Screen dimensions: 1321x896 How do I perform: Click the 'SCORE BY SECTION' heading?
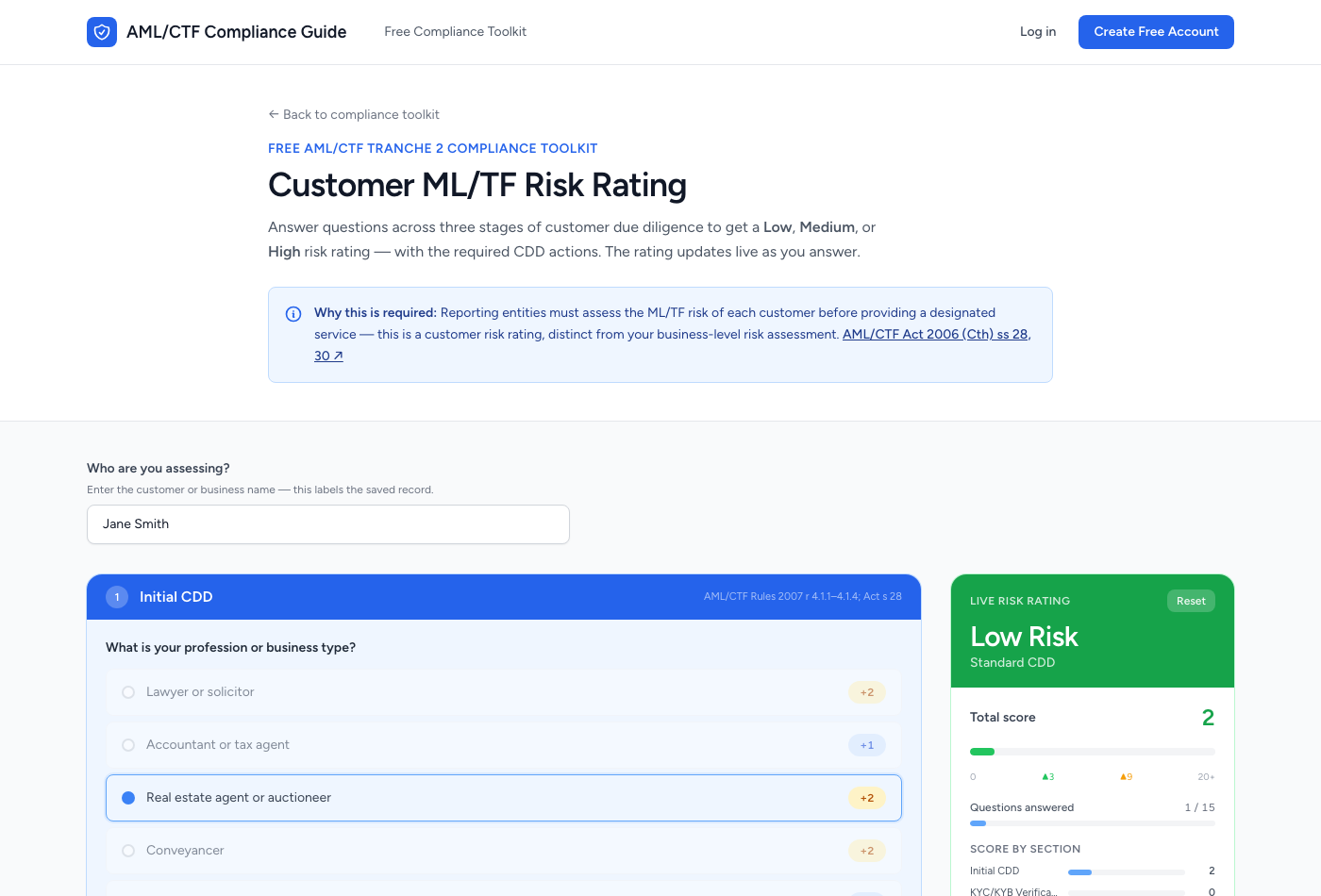point(1025,849)
